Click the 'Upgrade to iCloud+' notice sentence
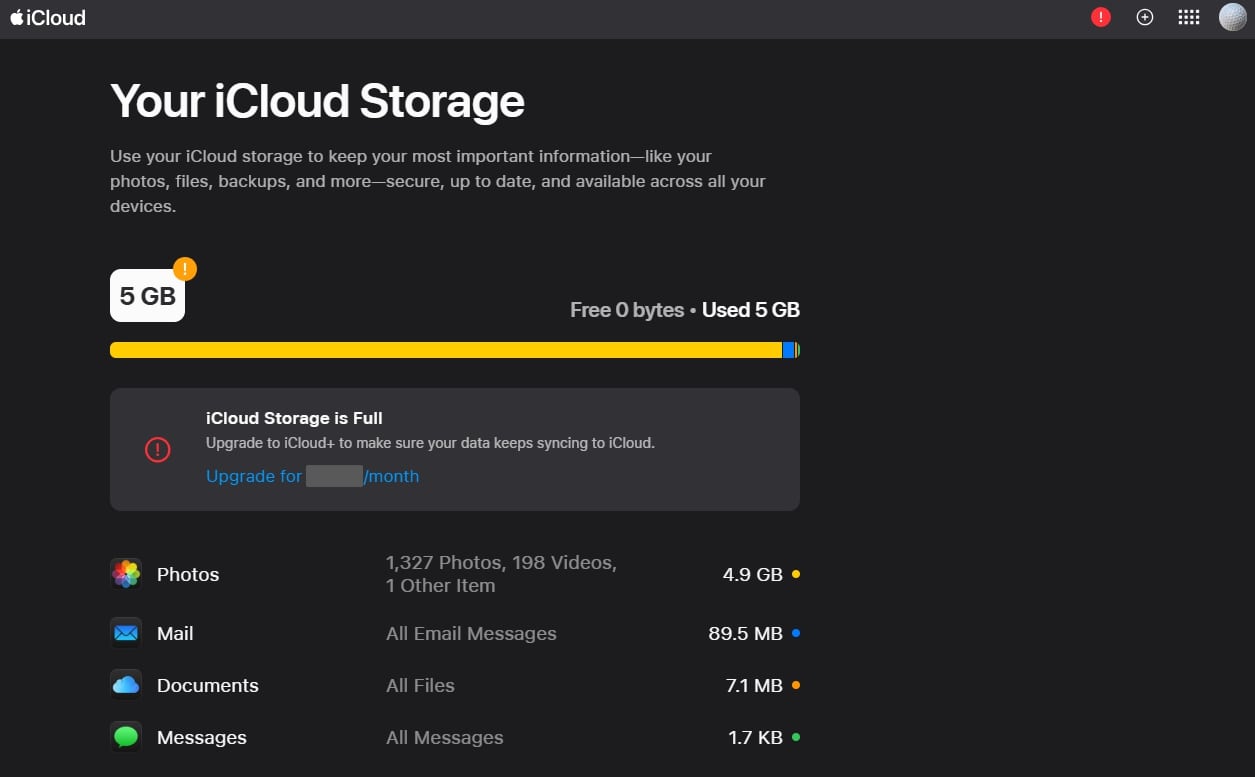1255x777 pixels. pos(430,443)
